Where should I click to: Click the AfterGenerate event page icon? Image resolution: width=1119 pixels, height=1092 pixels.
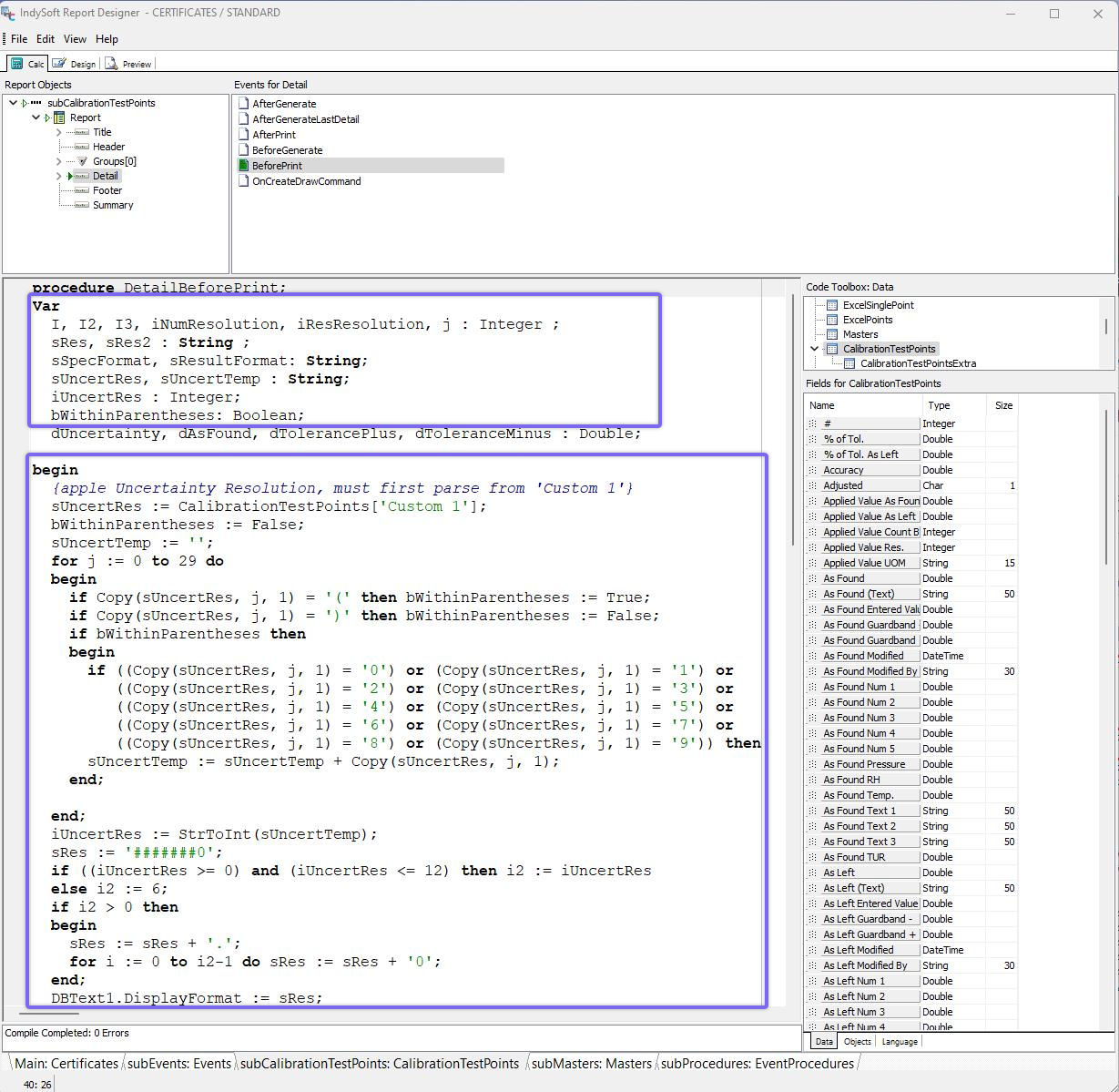(243, 104)
